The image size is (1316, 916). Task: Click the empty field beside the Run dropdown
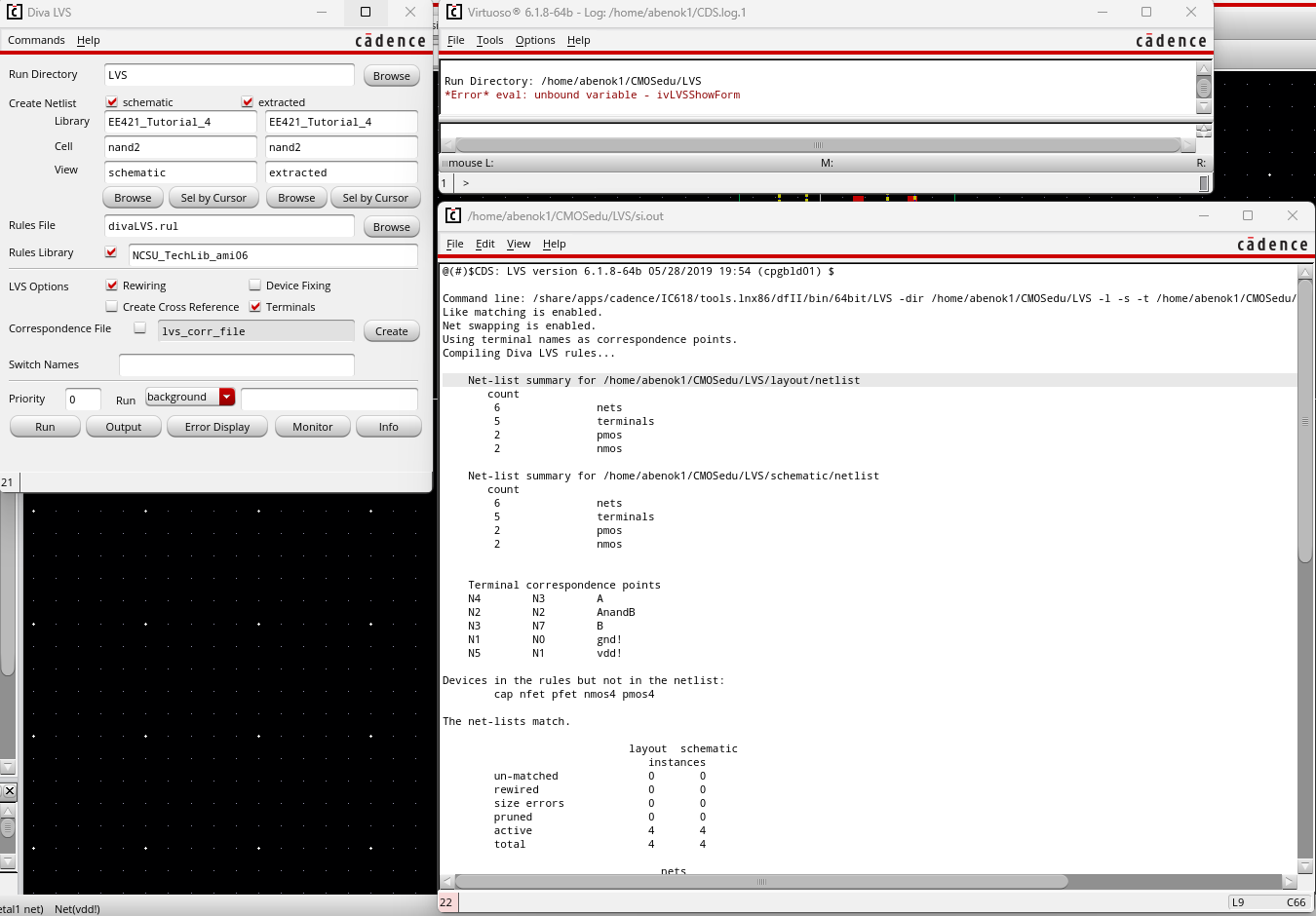pos(329,399)
